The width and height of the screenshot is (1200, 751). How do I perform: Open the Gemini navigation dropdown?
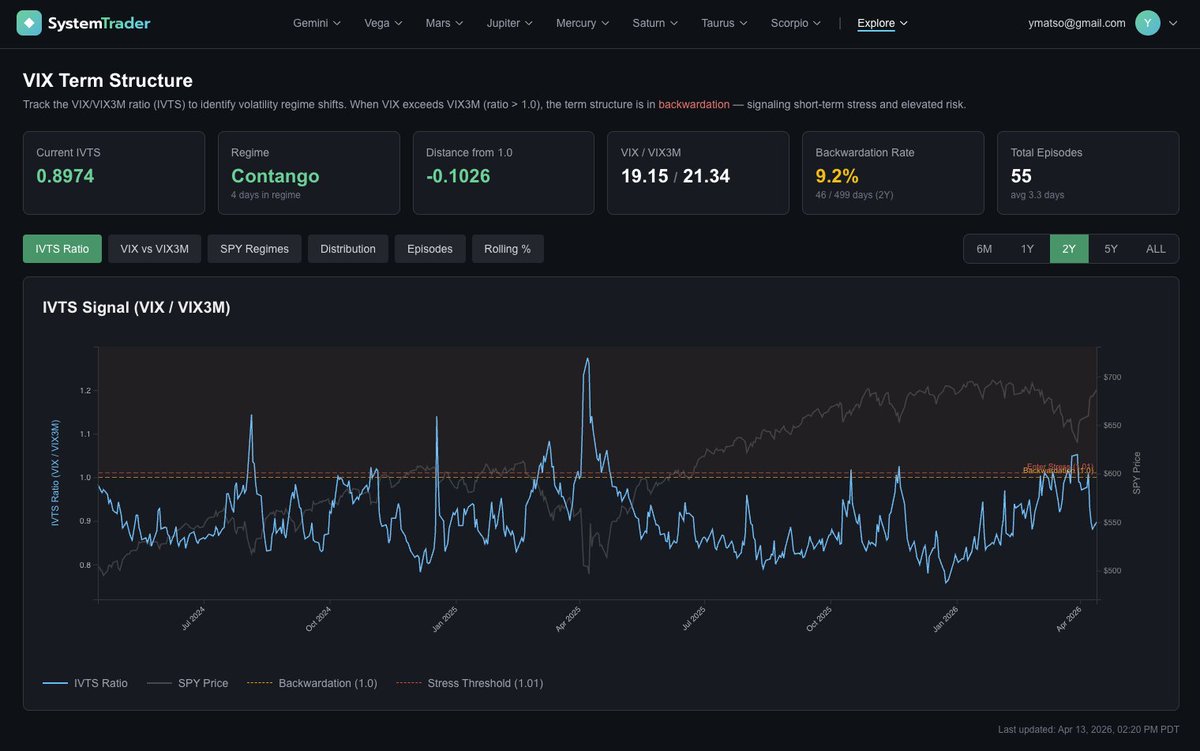tap(316, 22)
